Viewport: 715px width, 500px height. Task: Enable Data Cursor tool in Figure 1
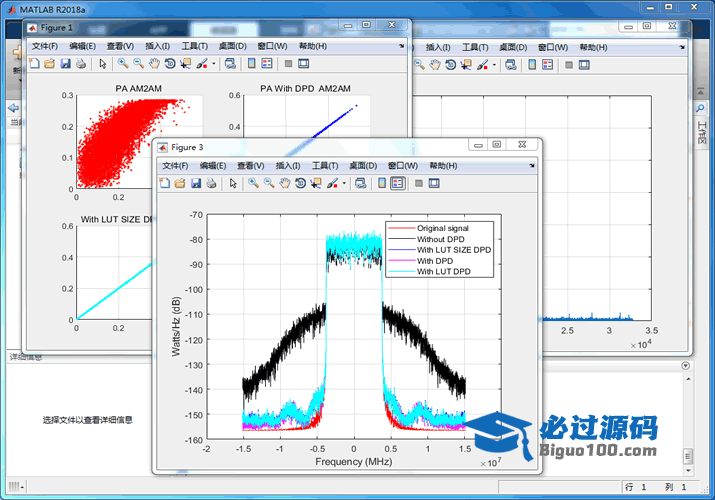[x=186, y=63]
